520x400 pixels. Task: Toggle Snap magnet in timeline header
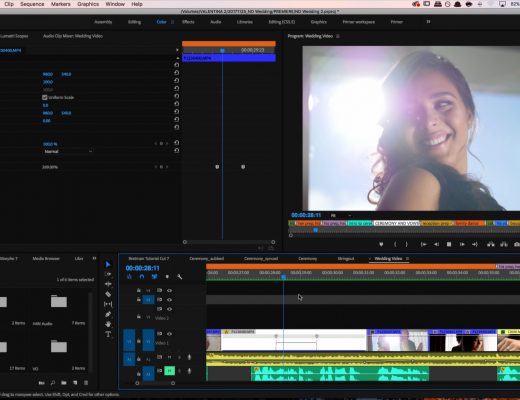(142, 277)
